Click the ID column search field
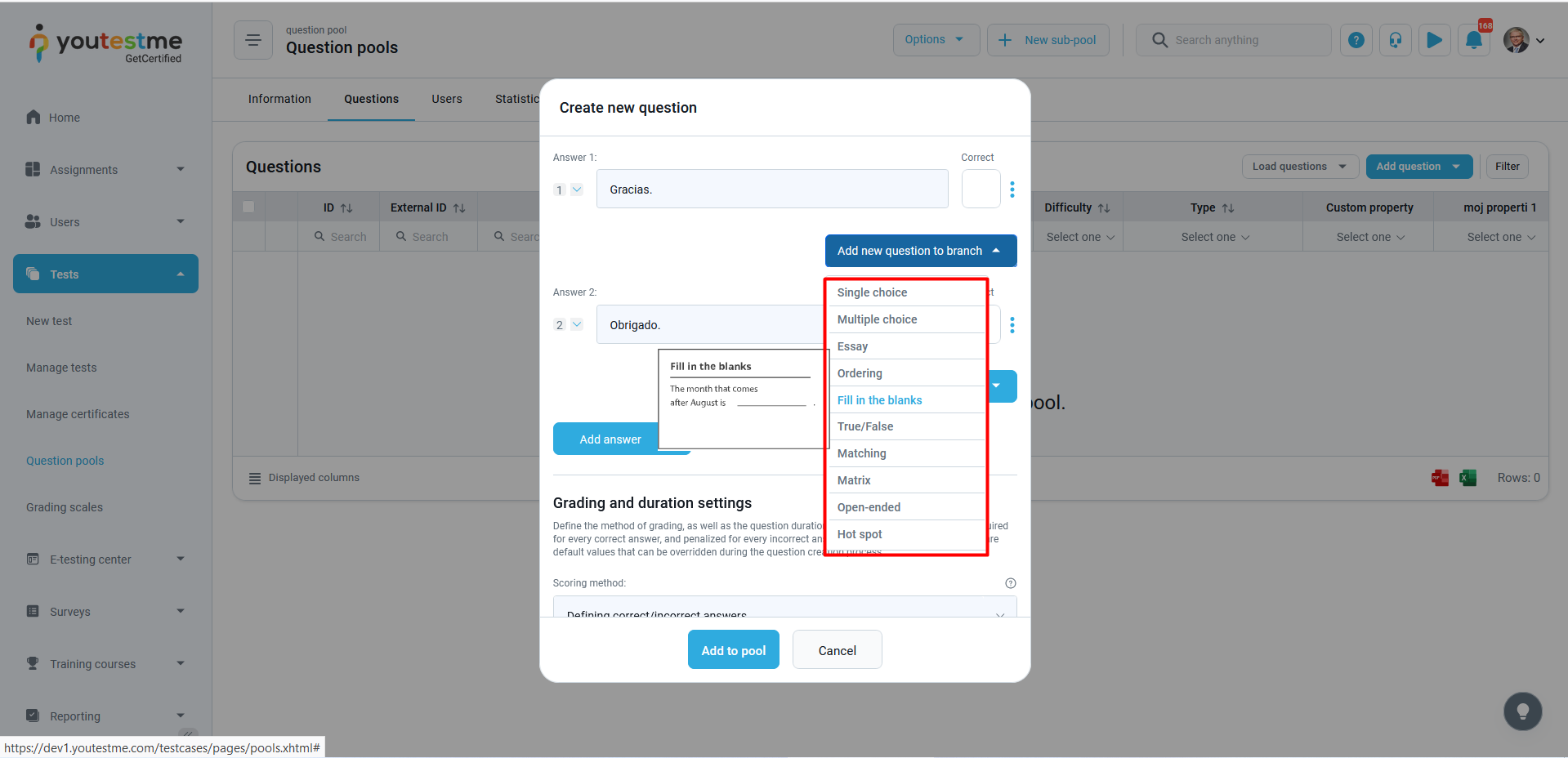This screenshot has width=1568, height=758. pyautogui.click(x=339, y=237)
